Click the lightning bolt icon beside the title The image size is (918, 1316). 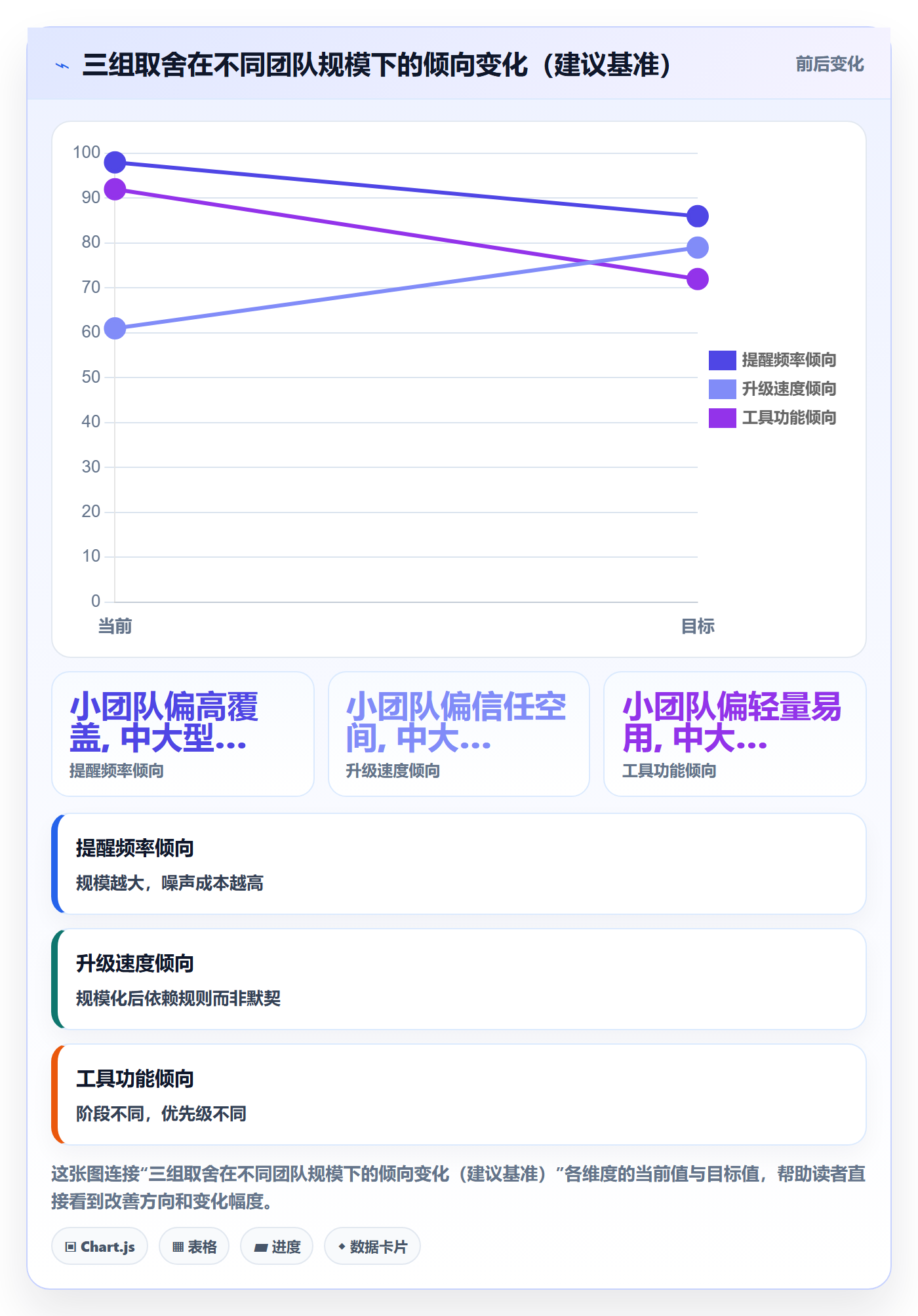click(x=62, y=66)
